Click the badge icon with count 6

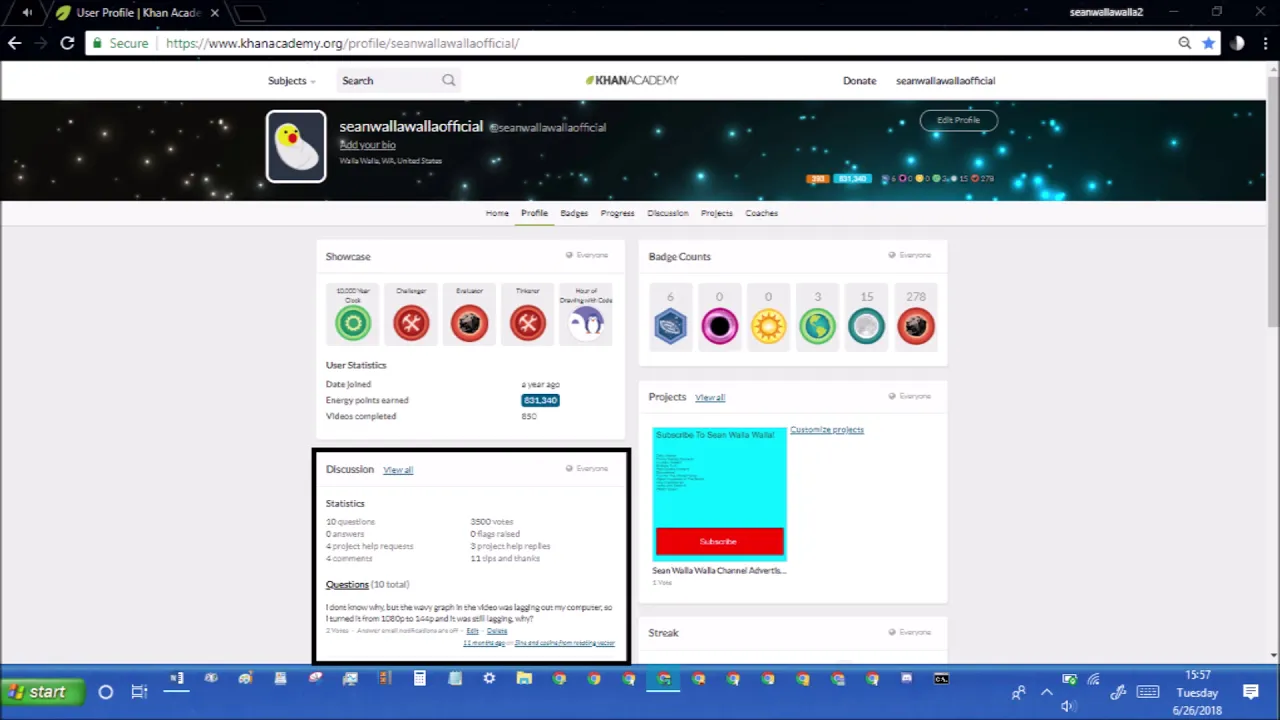(670, 326)
